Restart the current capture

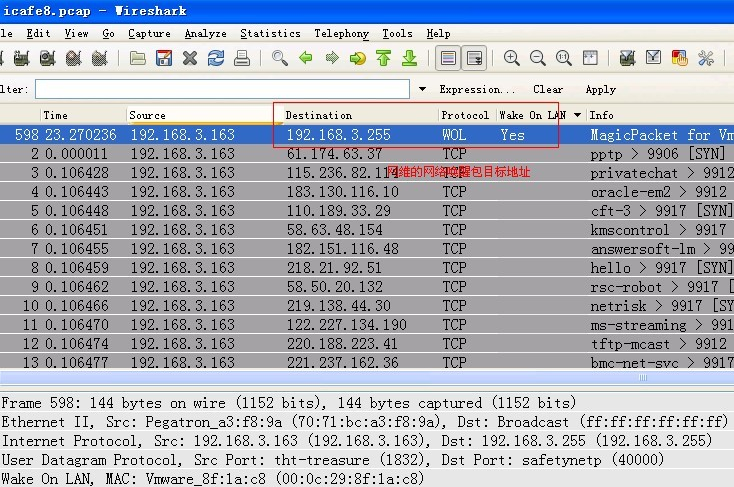click(x=99, y=59)
